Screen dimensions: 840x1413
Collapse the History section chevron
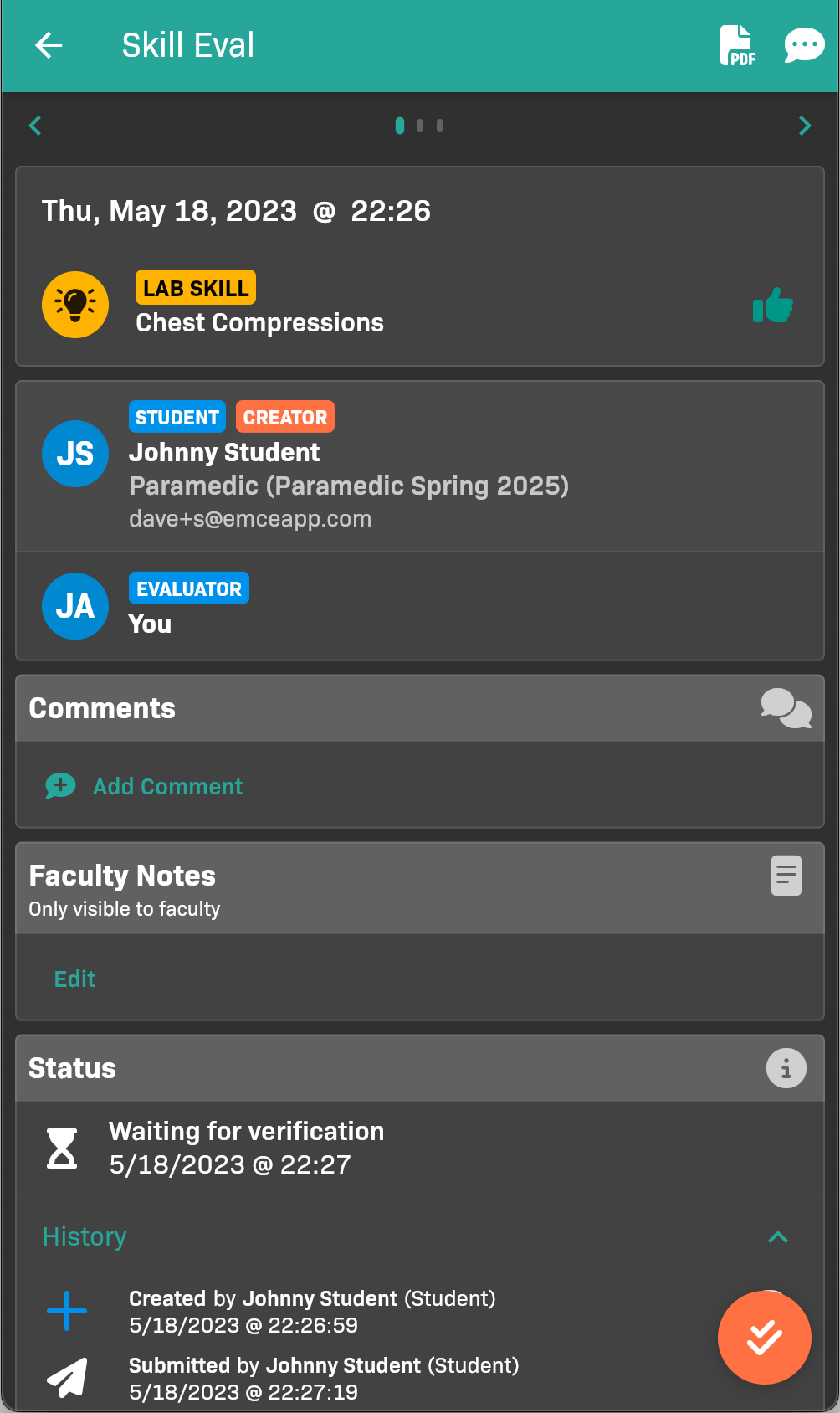778,1237
